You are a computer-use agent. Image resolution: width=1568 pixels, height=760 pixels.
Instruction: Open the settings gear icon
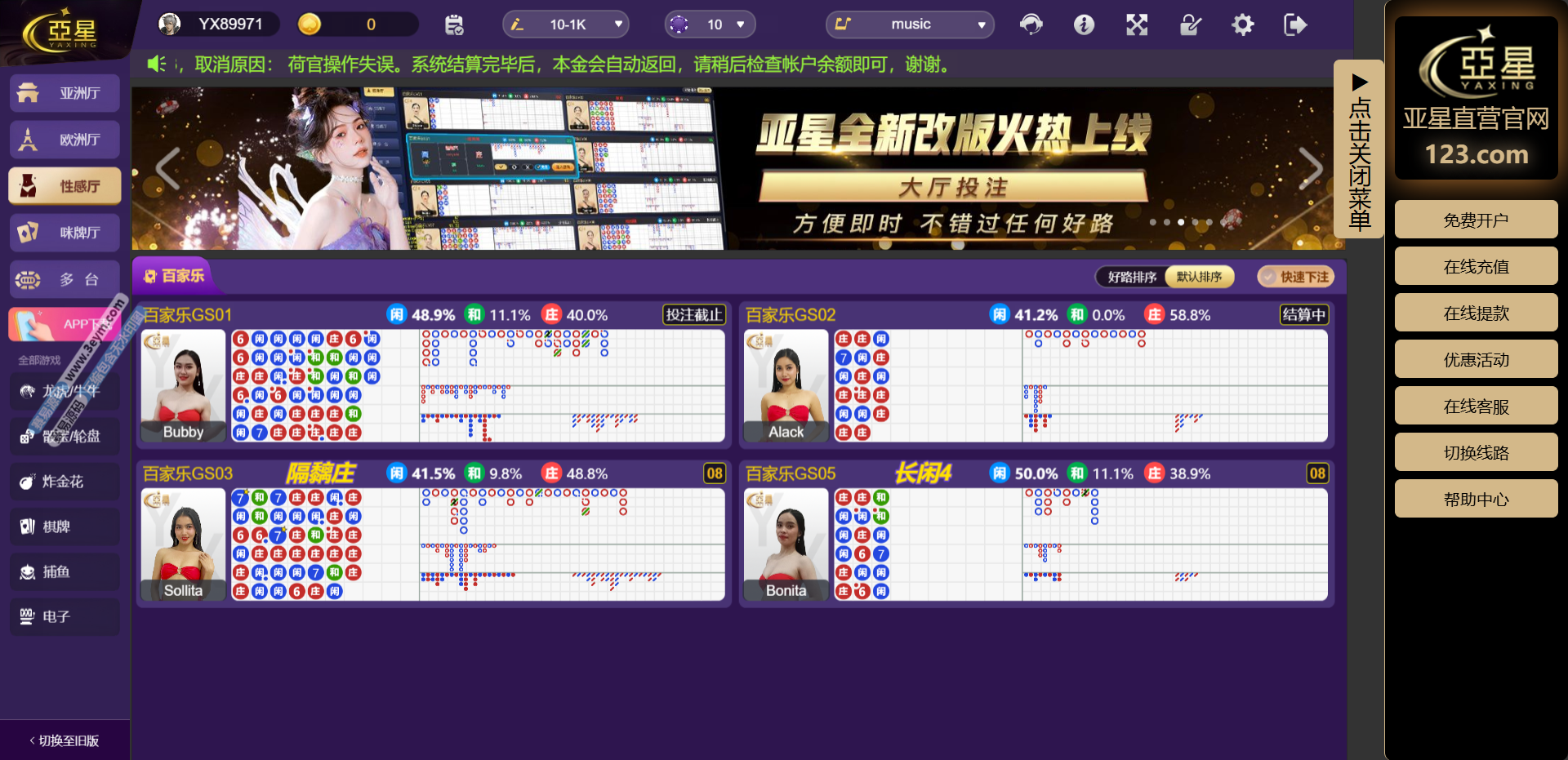[1242, 24]
